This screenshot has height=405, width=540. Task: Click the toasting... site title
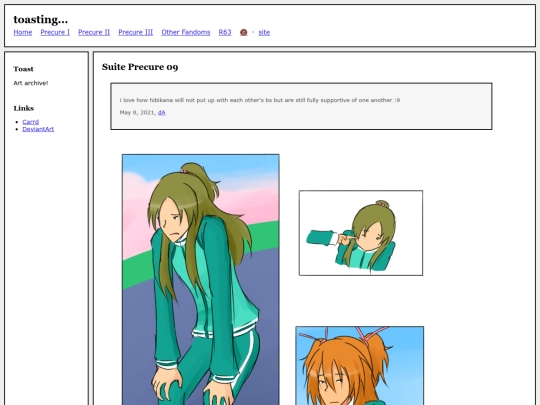41,19
